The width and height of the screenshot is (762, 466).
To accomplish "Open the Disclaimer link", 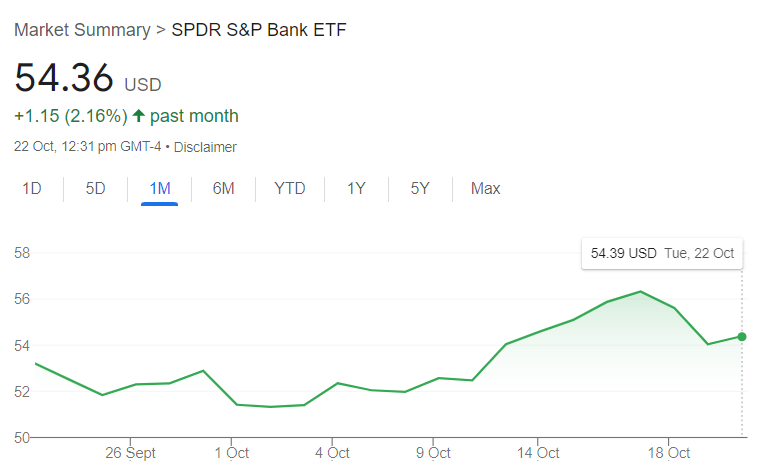I will point(205,147).
